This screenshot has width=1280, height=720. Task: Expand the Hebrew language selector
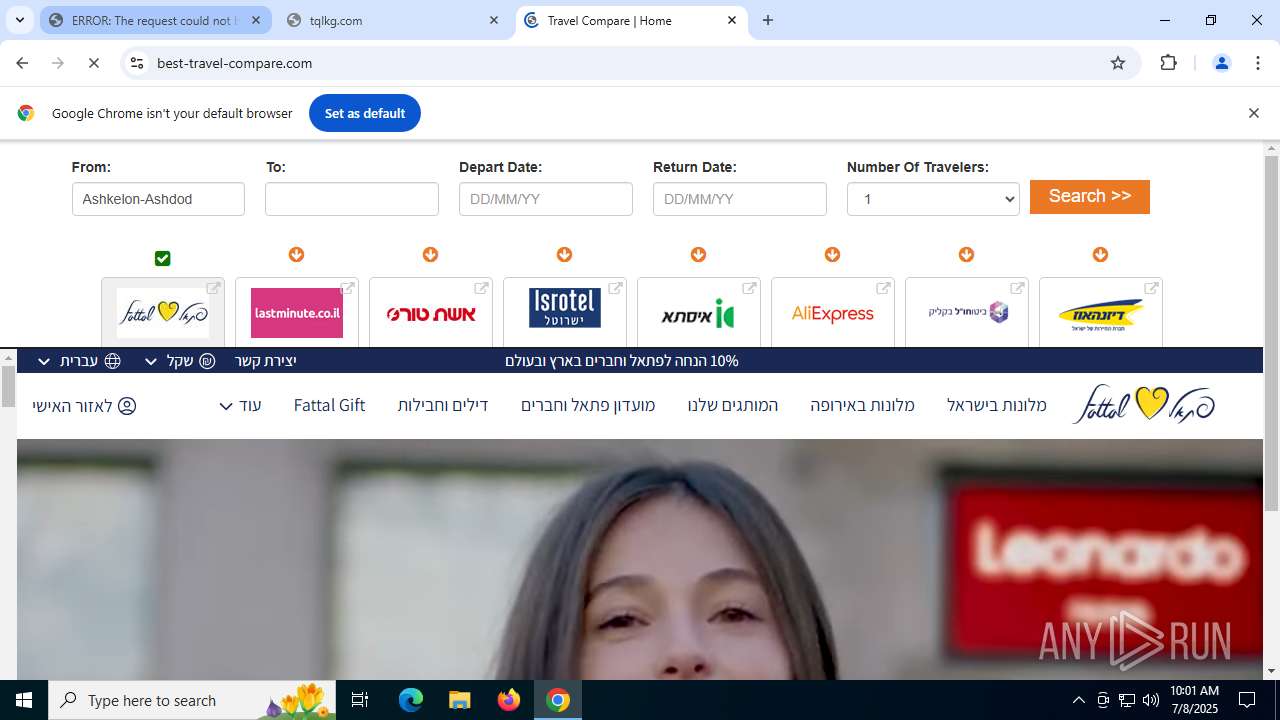coord(78,361)
